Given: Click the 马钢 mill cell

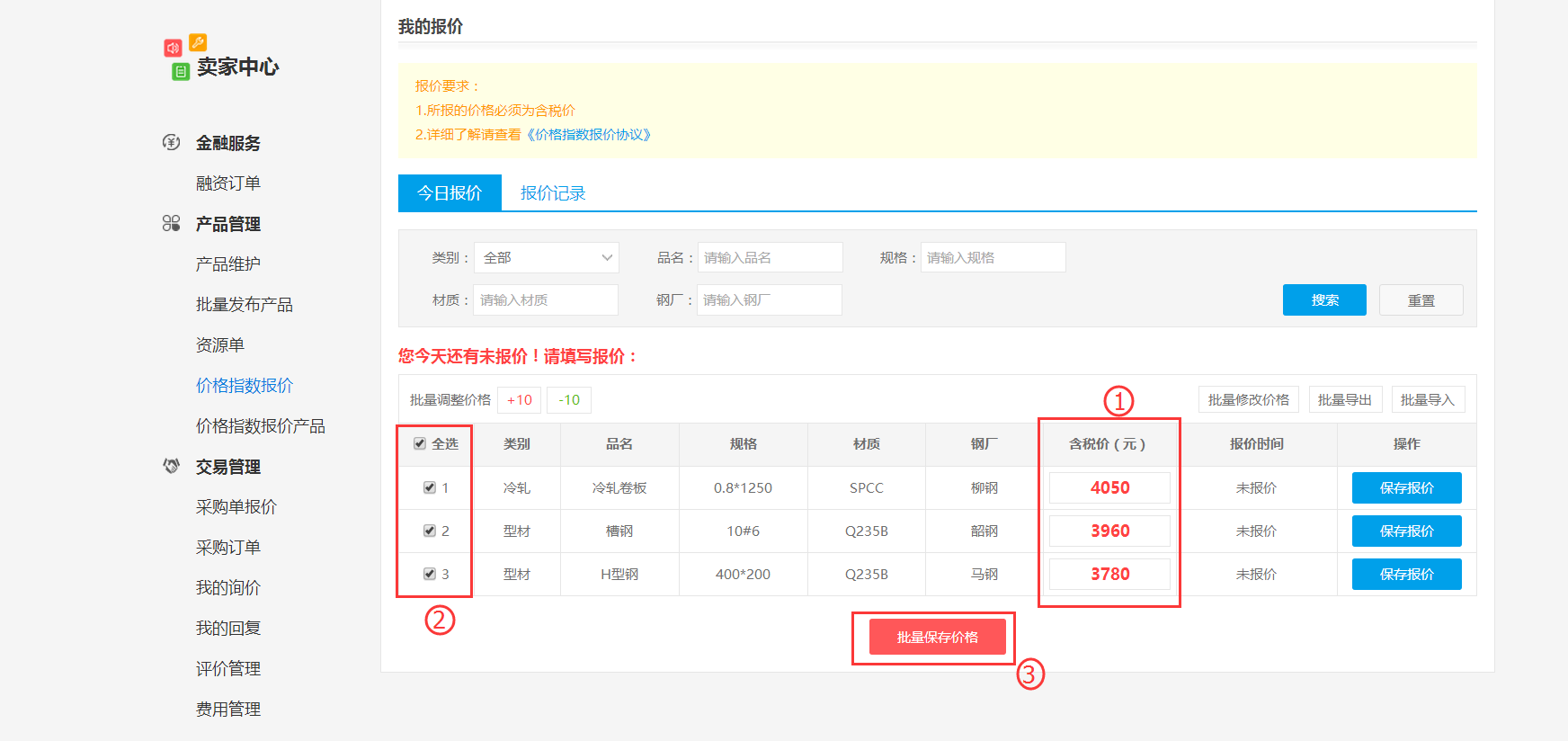Looking at the screenshot, I should tap(984, 574).
